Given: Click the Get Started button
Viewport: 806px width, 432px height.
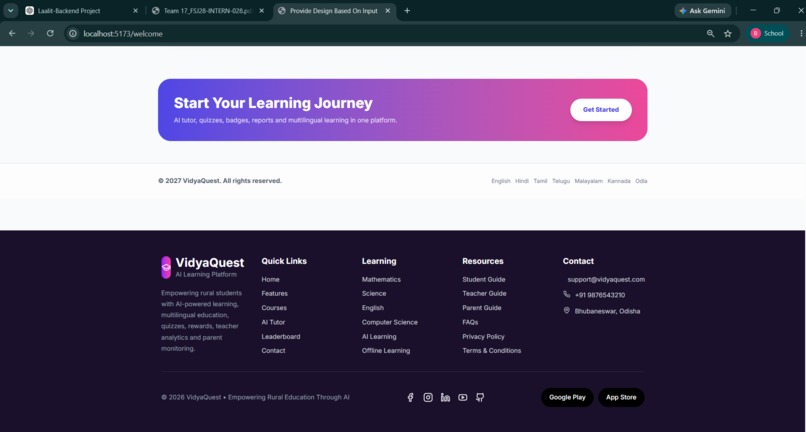Looking at the screenshot, I should click(x=600, y=110).
